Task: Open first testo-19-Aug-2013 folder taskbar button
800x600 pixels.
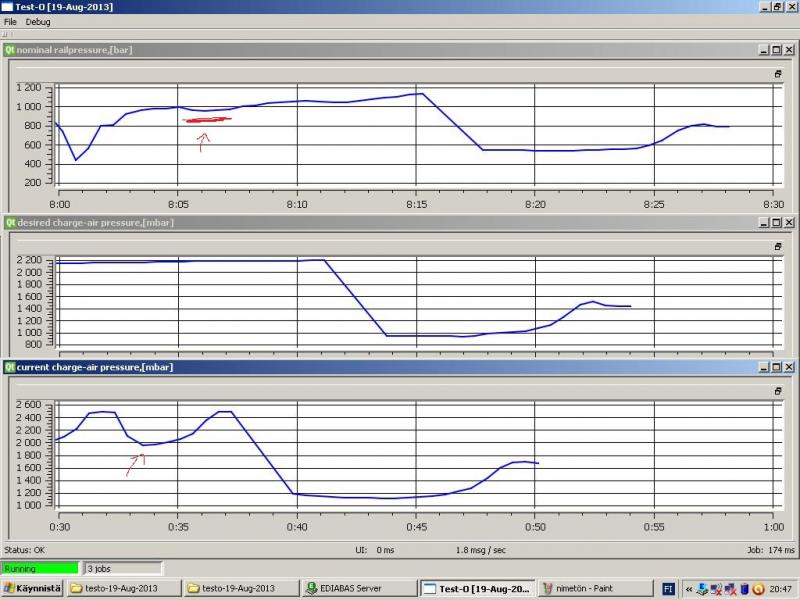Action: coord(122,588)
